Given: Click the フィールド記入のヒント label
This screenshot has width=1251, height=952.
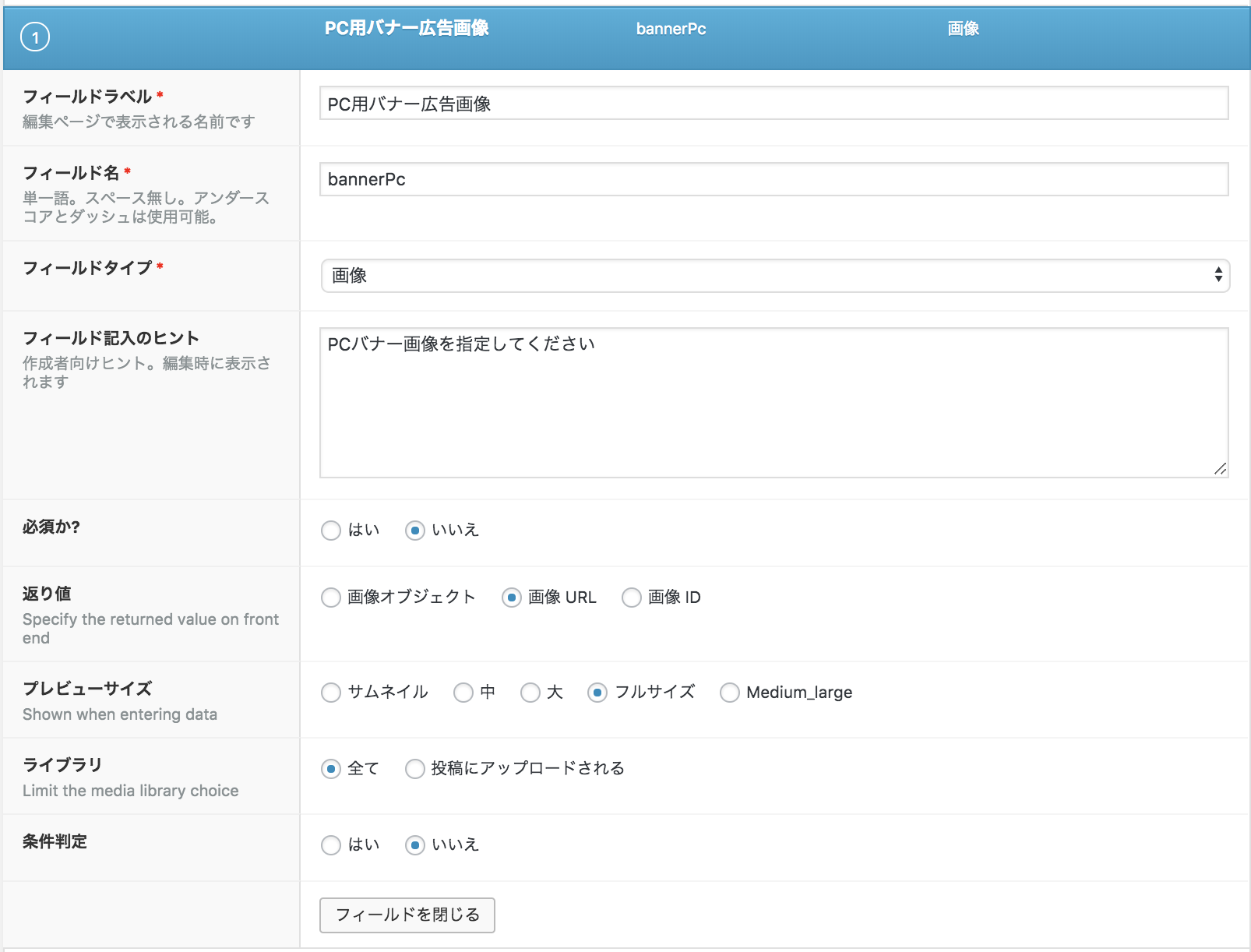Looking at the screenshot, I should pyautogui.click(x=111, y=338).
